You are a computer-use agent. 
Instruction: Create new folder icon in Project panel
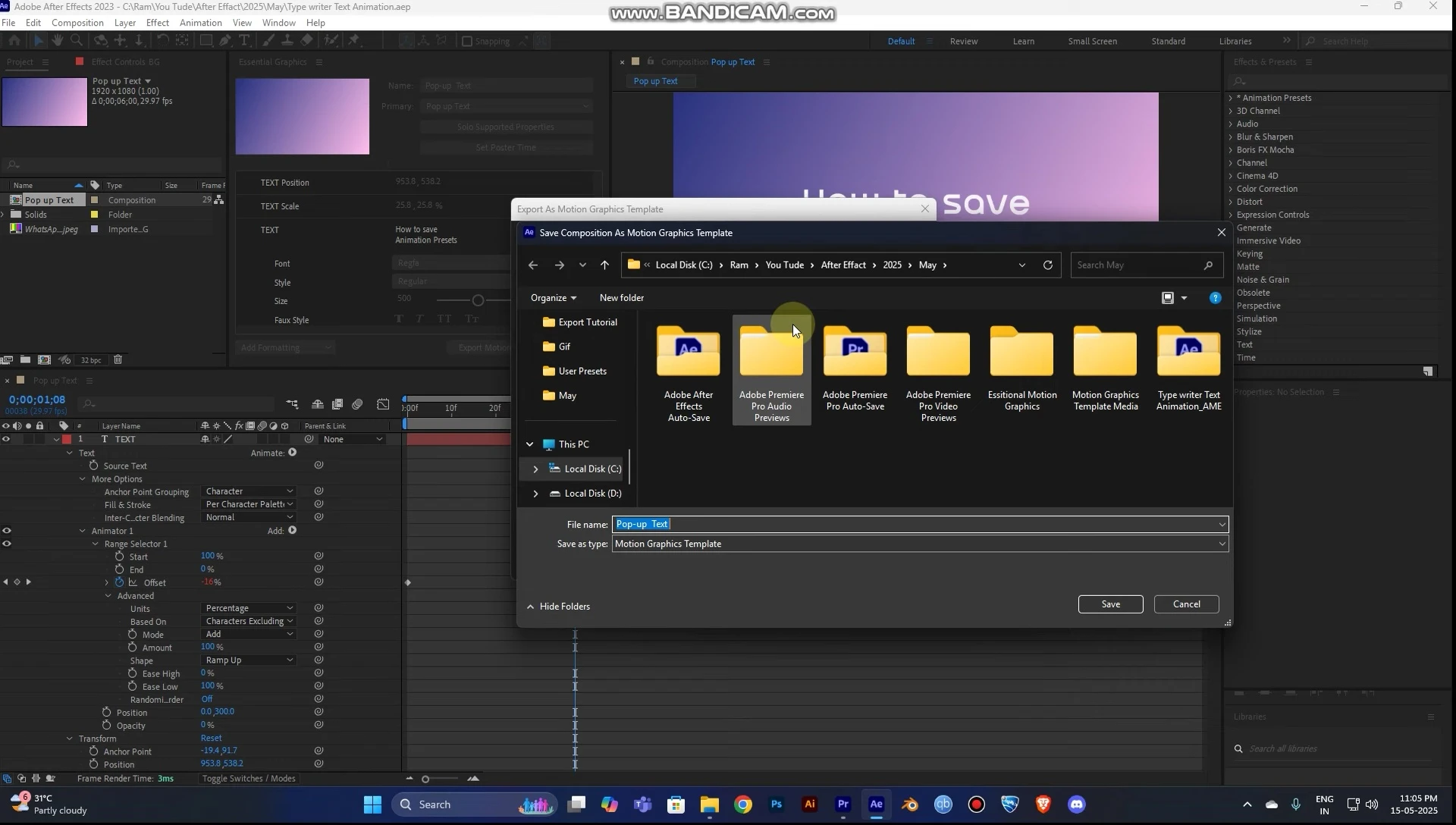click(x=25, y=359)
